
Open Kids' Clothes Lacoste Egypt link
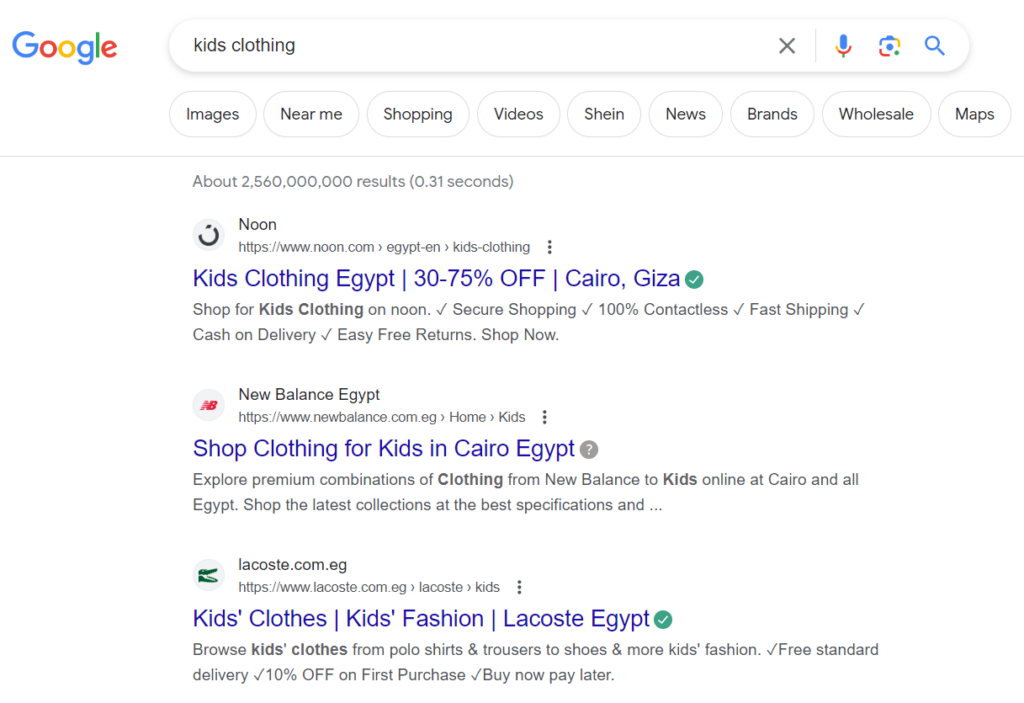[x=421, y=619]
